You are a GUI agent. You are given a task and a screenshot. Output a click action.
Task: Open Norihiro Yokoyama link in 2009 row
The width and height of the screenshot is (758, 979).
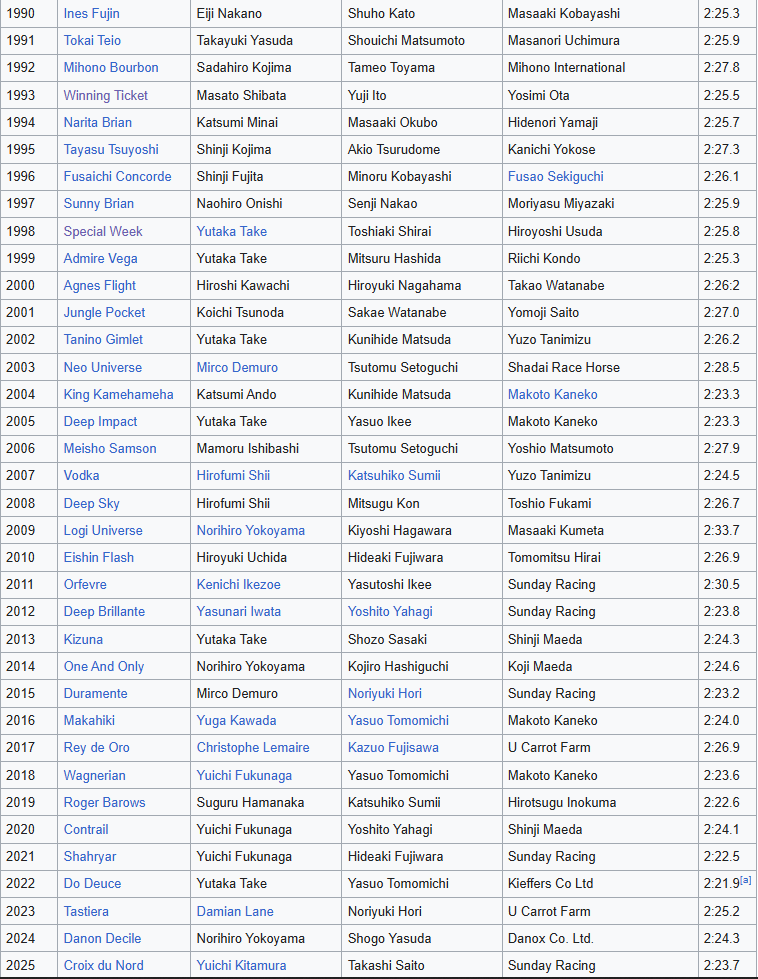tap(250, 530)
